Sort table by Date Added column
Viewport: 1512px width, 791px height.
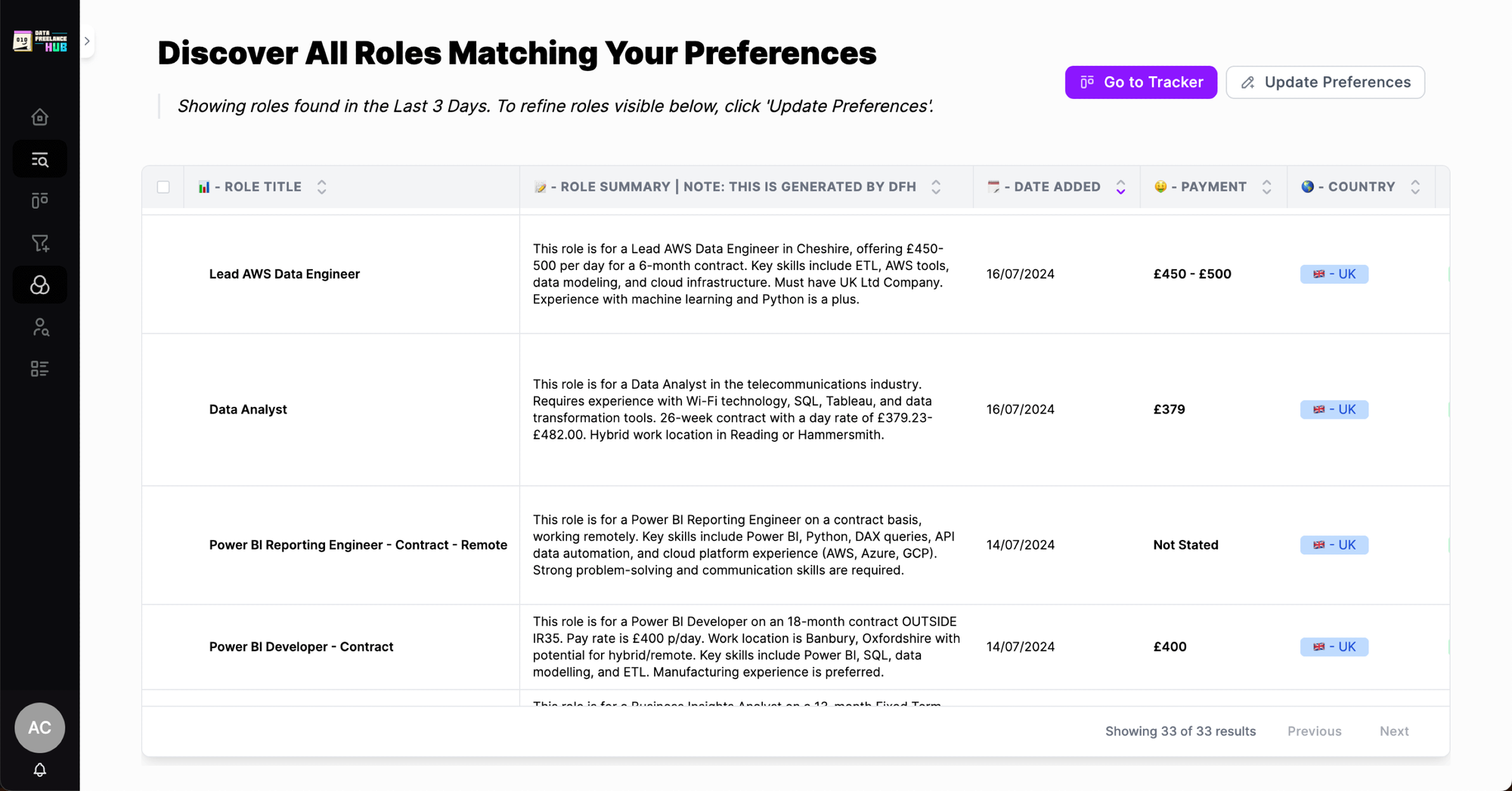[1120, 186]
